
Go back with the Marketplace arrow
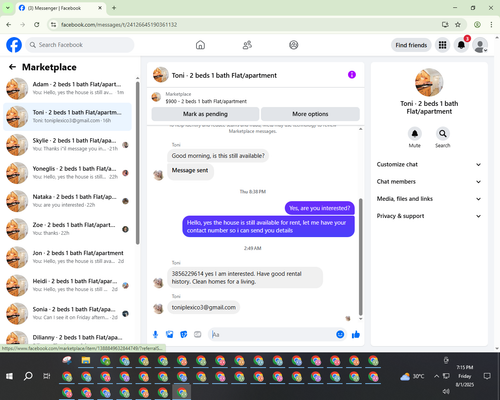pyautogui.click(x=12, y=67)
